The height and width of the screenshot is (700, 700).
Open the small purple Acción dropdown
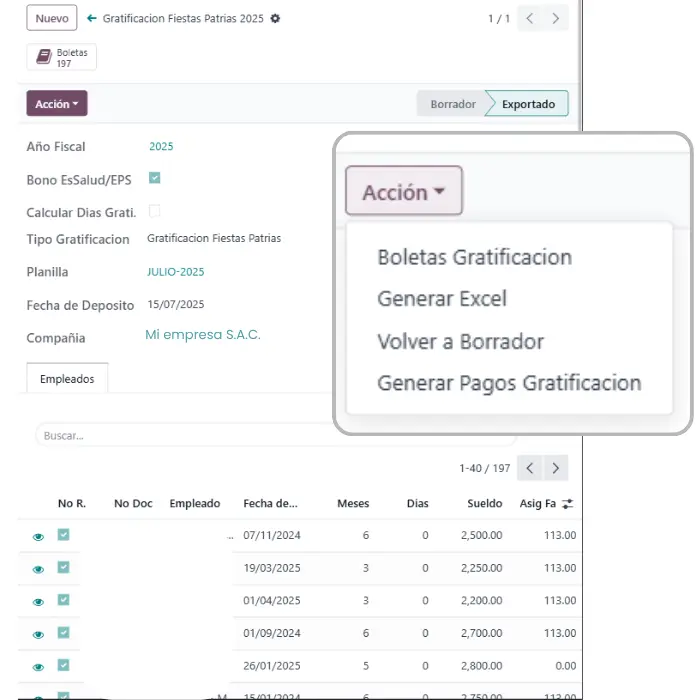pyautogui.click(x=56, y=104)
